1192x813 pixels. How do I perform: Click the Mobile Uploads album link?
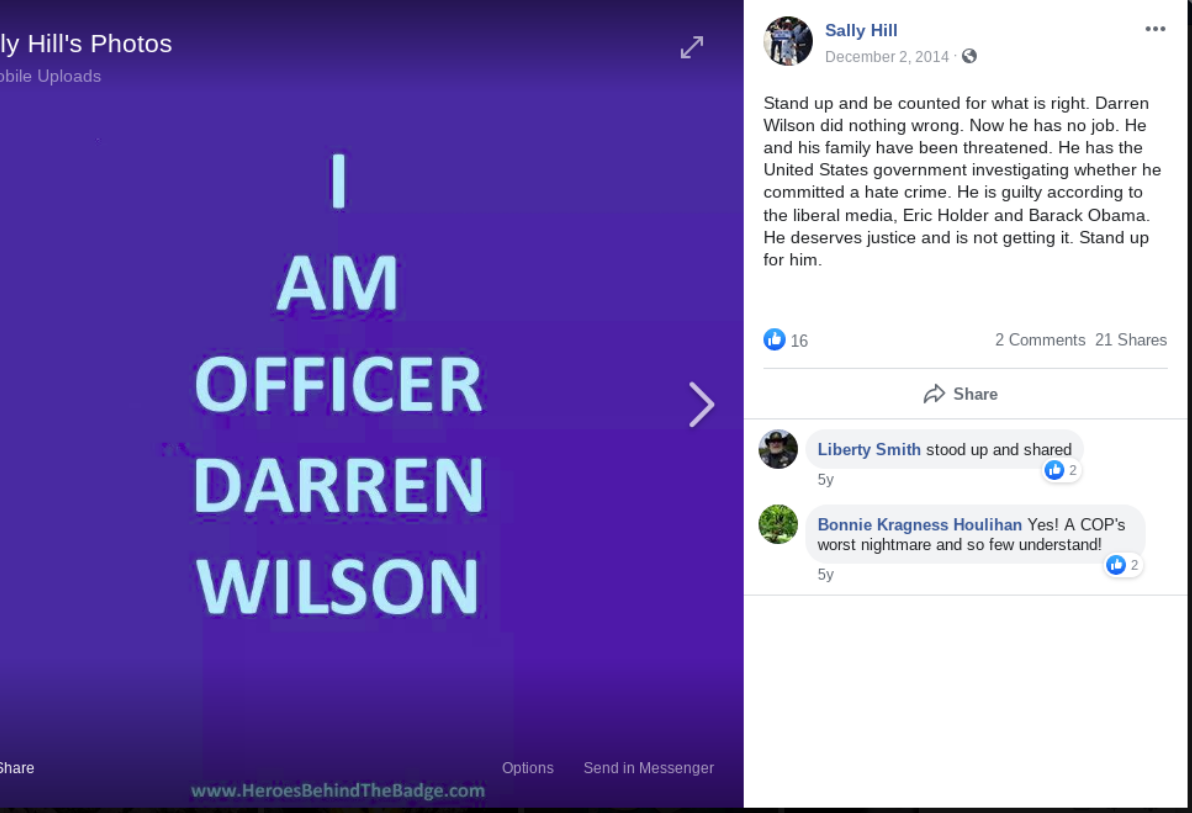pos(50,76)
